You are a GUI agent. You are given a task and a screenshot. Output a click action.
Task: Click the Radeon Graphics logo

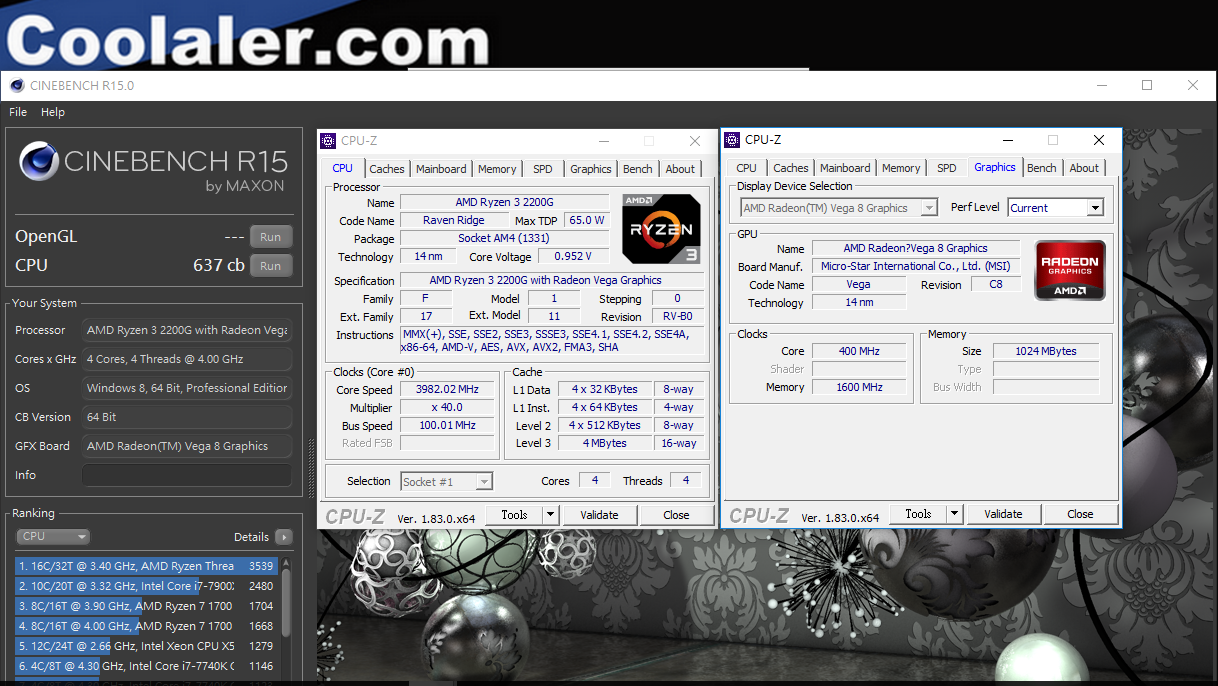pyautogui.click(x=1070, y=270)
